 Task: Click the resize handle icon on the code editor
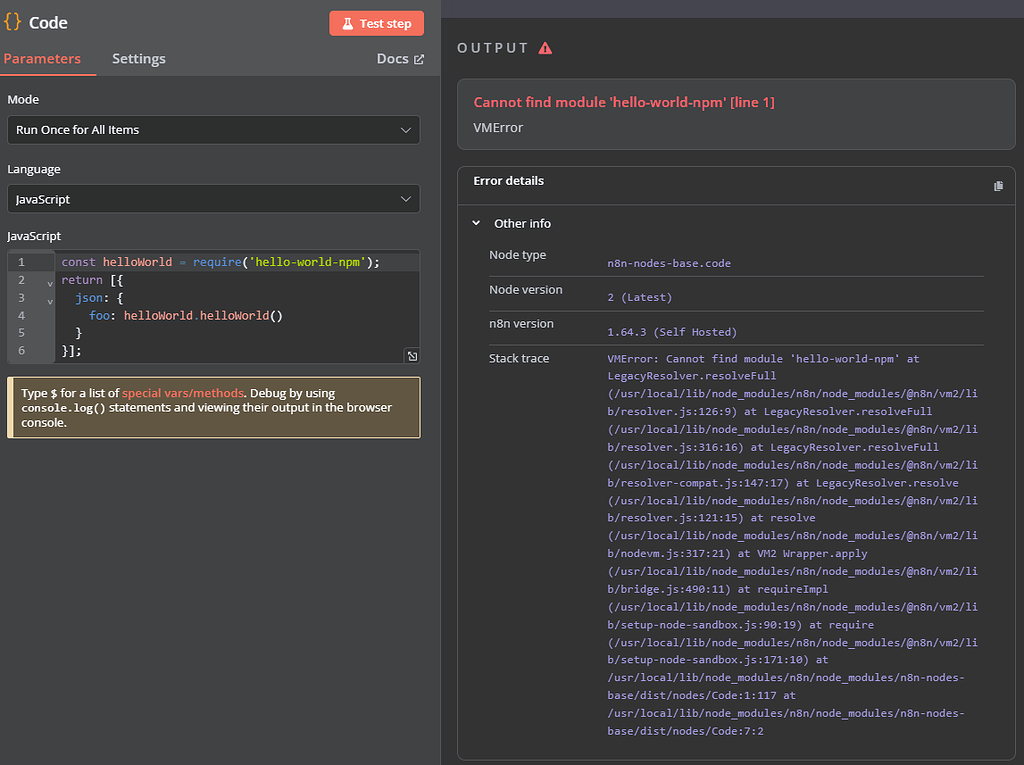[412, 356]
